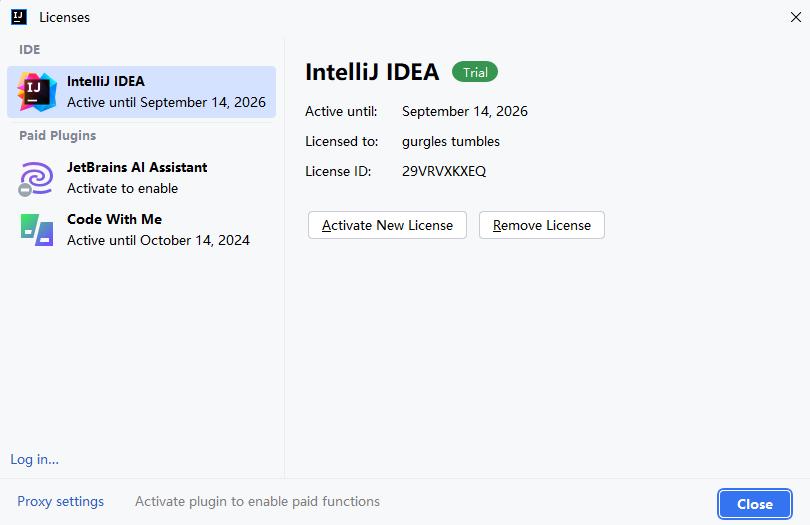810x525 pixels.
Task: Click the JetBrains AI Assistant spiral icon
Action: coord(37,178)
